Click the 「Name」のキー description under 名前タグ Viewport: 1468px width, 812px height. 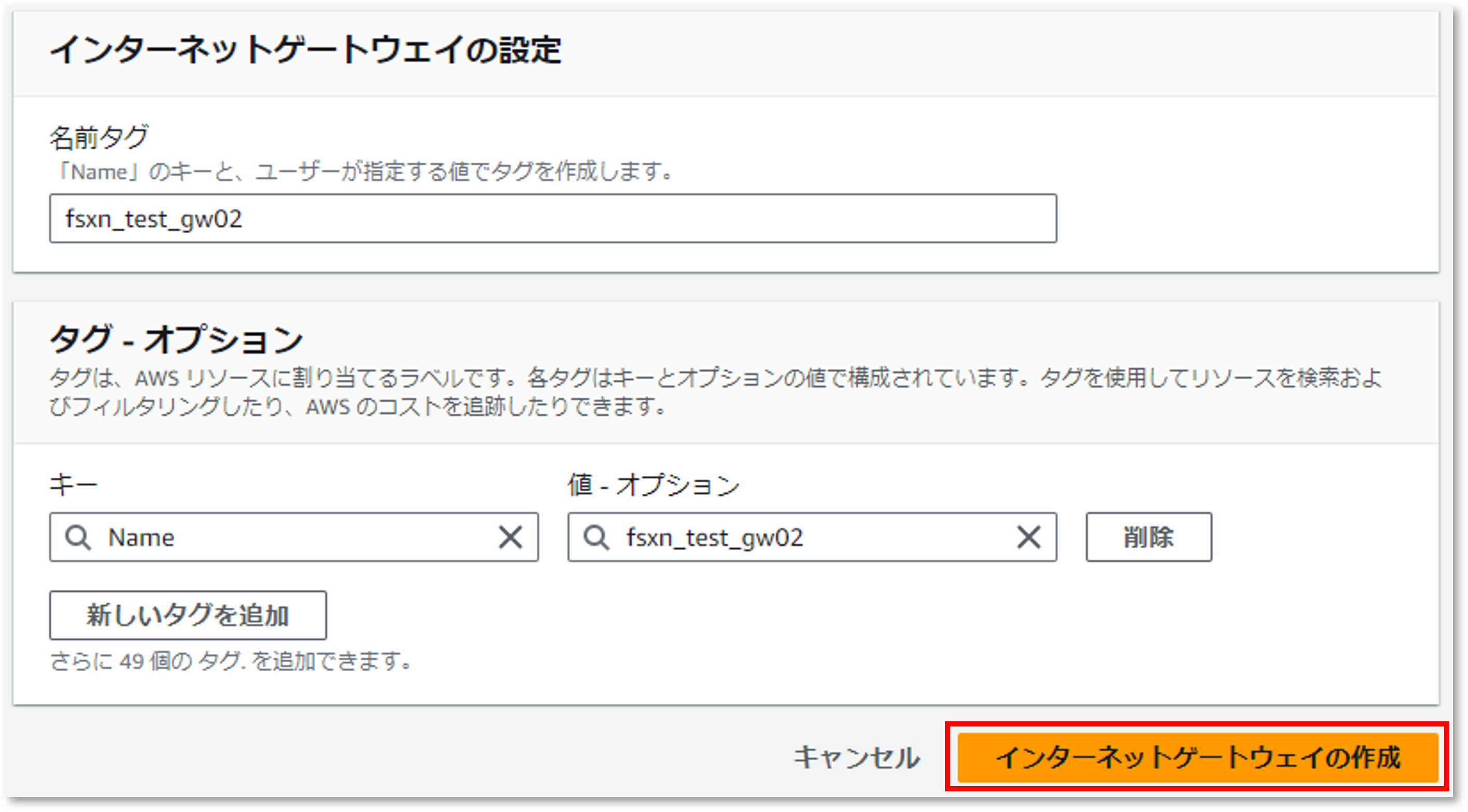point(362,171)
